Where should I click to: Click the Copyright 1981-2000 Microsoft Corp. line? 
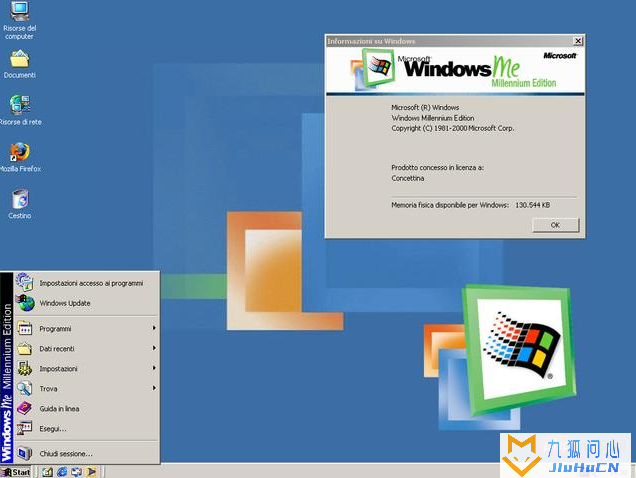pos(453,128)
